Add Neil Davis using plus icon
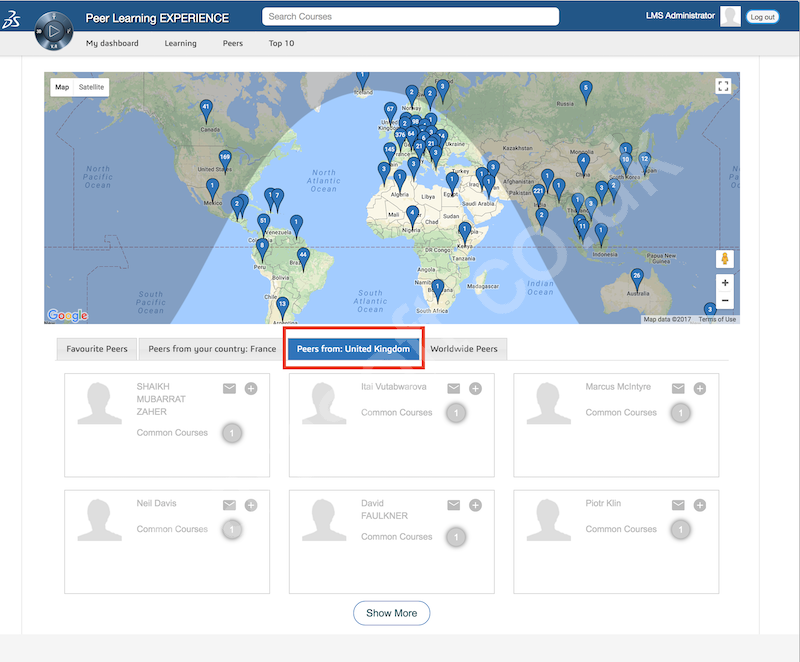 [x=251, y=505]
